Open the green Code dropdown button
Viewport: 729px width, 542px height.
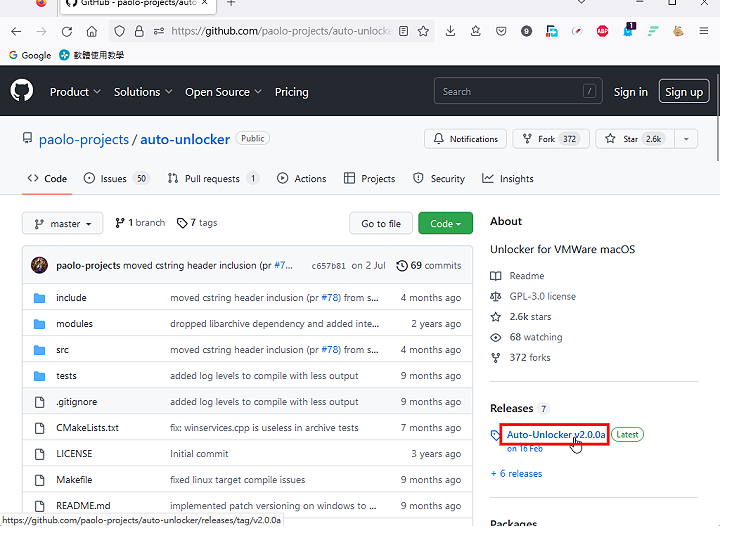point(445,224)
